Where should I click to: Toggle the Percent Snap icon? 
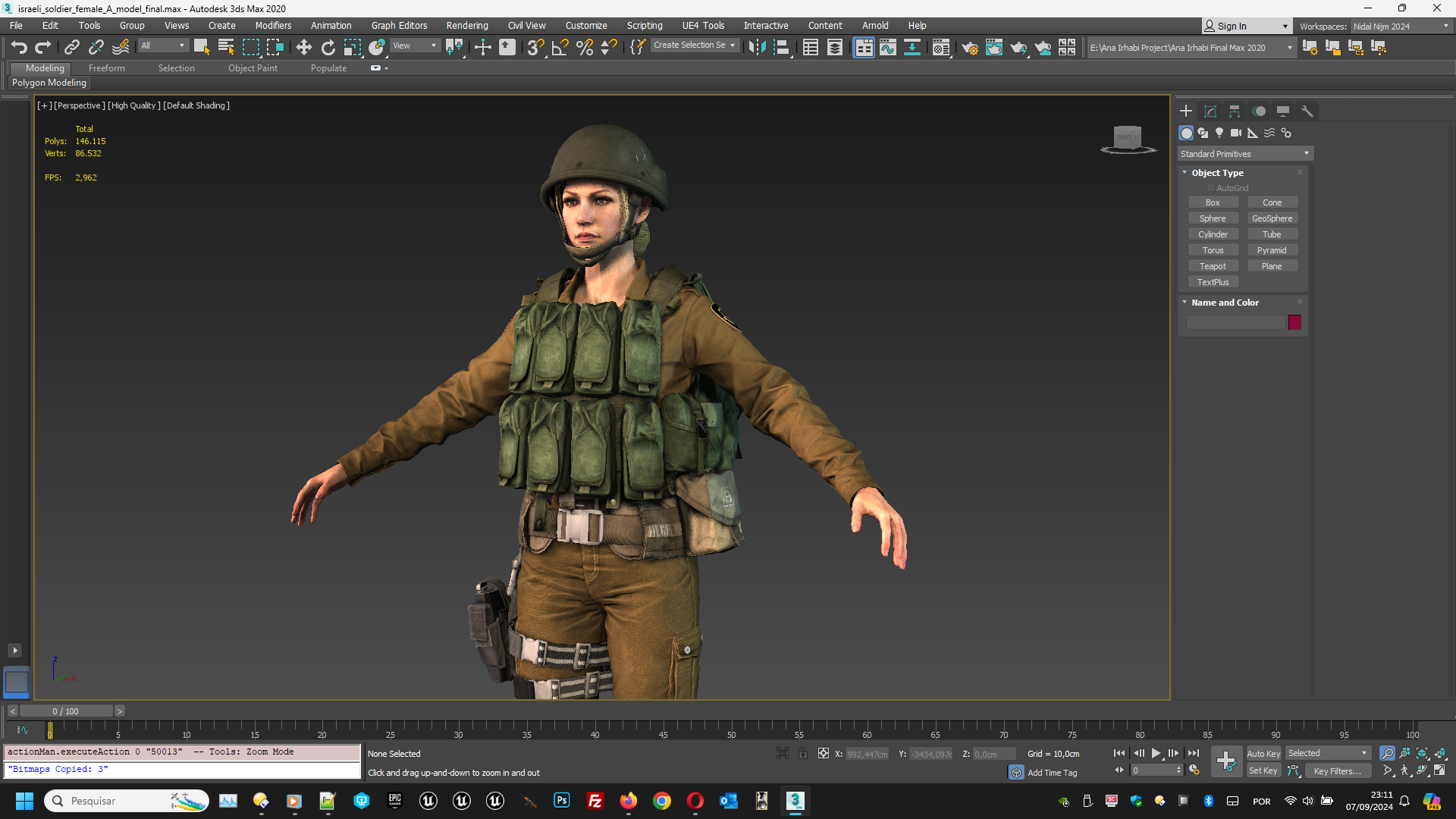(585, 48)
